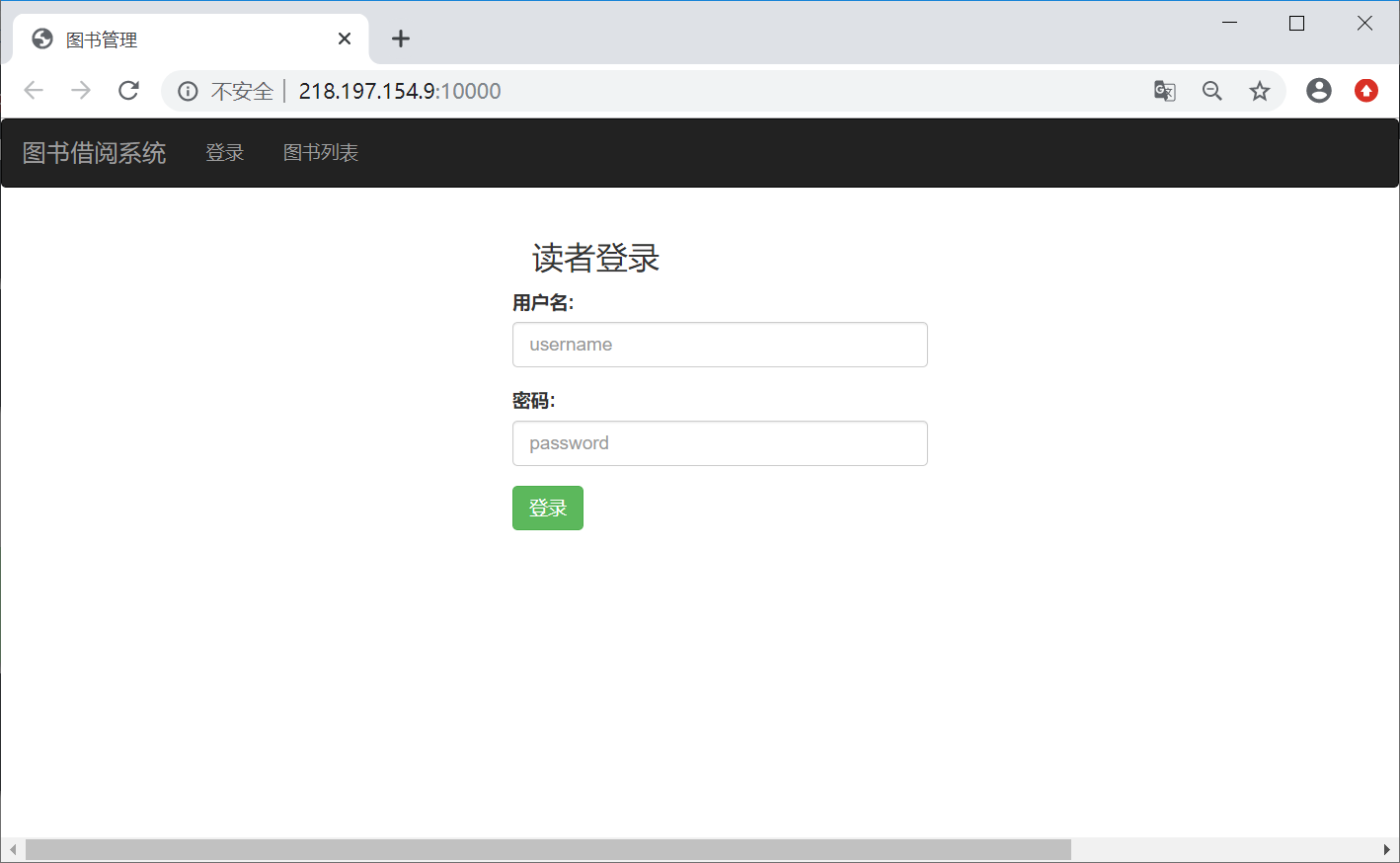Click the scrollbar left arrow
The width and height of the screenshot is (1400, 863).
pos(12,849)
